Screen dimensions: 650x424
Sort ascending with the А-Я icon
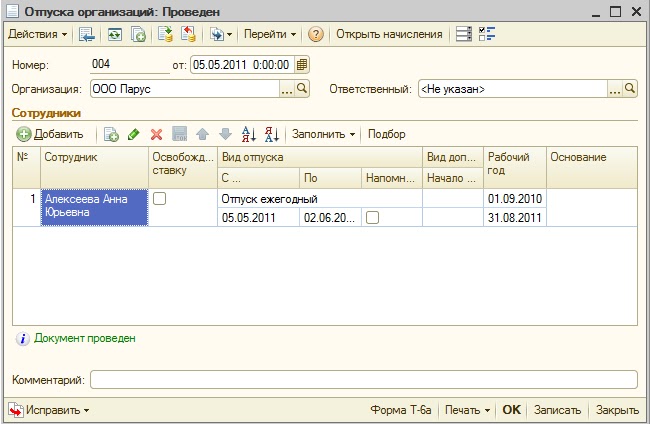(x=249, y=134)
